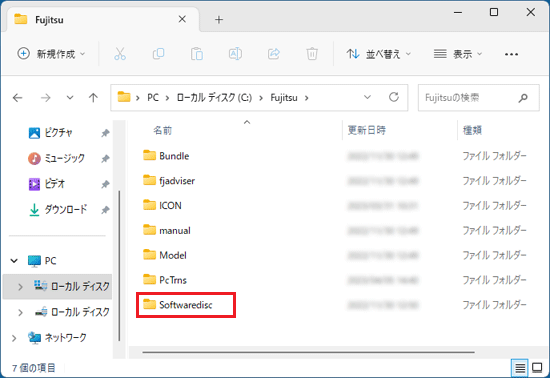Select the fjadviser folder
The width and height of the screenshot is (550, 378).
click(169, 181)
